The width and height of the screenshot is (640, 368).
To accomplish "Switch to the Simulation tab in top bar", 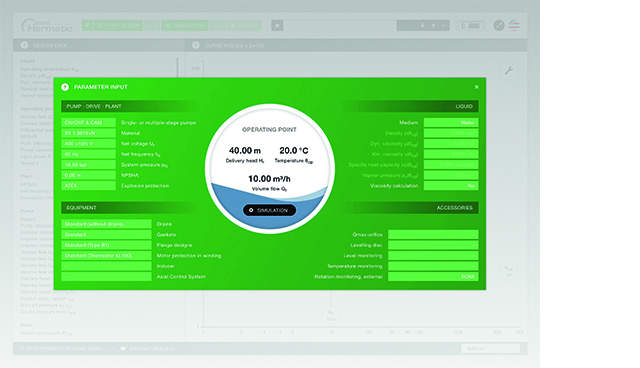I will pyautogui.click(x=185, y=26).
